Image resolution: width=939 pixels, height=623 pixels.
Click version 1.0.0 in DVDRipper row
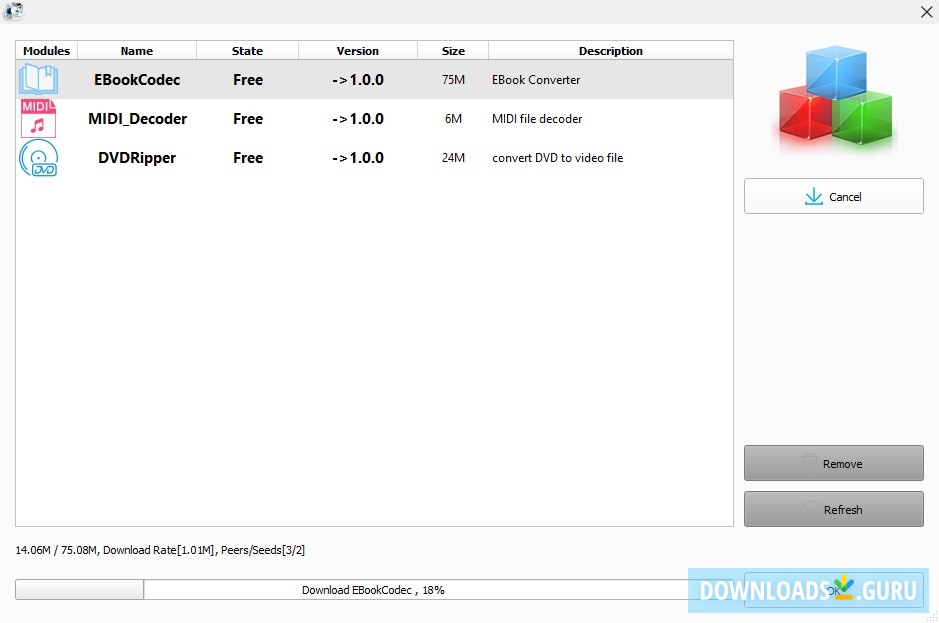point(358,158)
